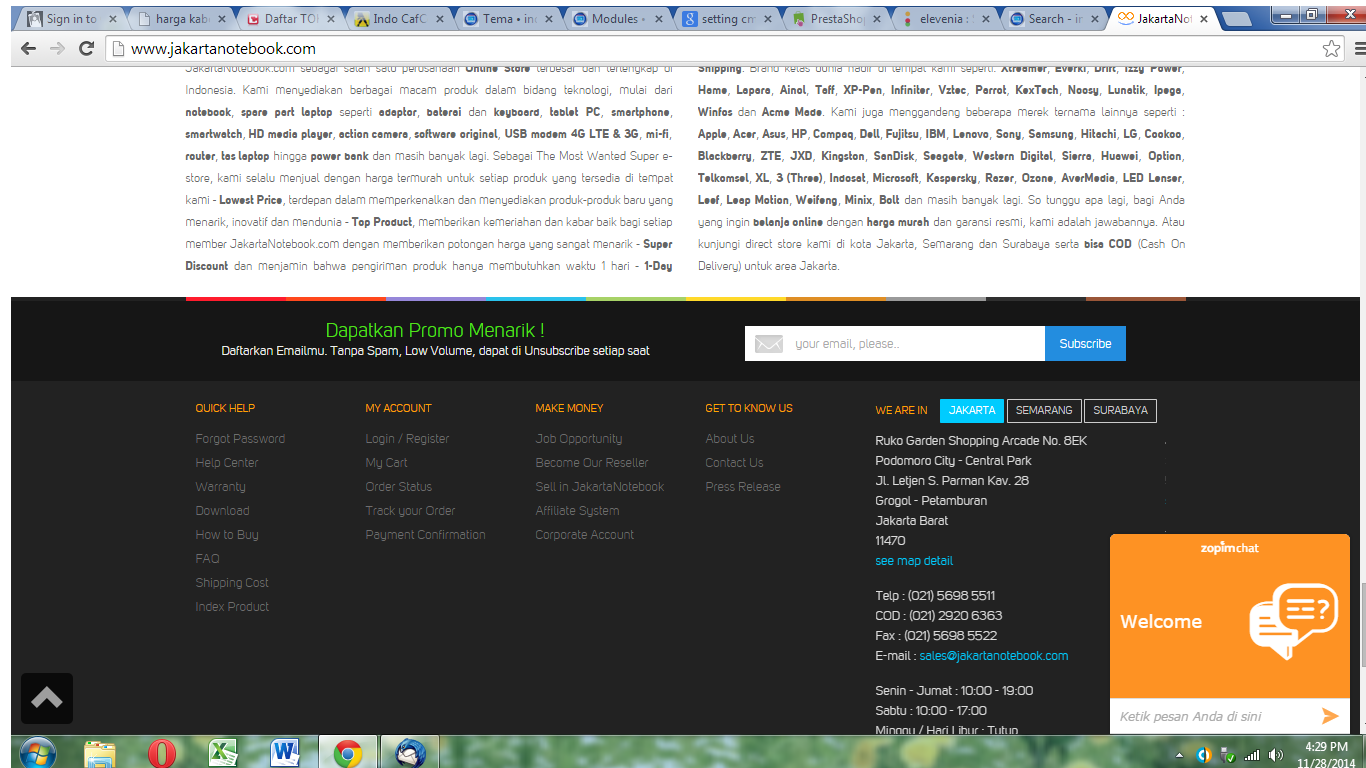
Task: Open the Help Center link
Action: pyautogui.click(x=227, y=463)
